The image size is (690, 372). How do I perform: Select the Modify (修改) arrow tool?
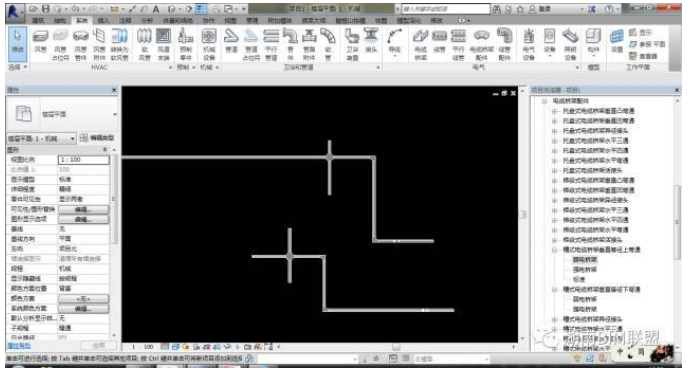pos(18,44)
